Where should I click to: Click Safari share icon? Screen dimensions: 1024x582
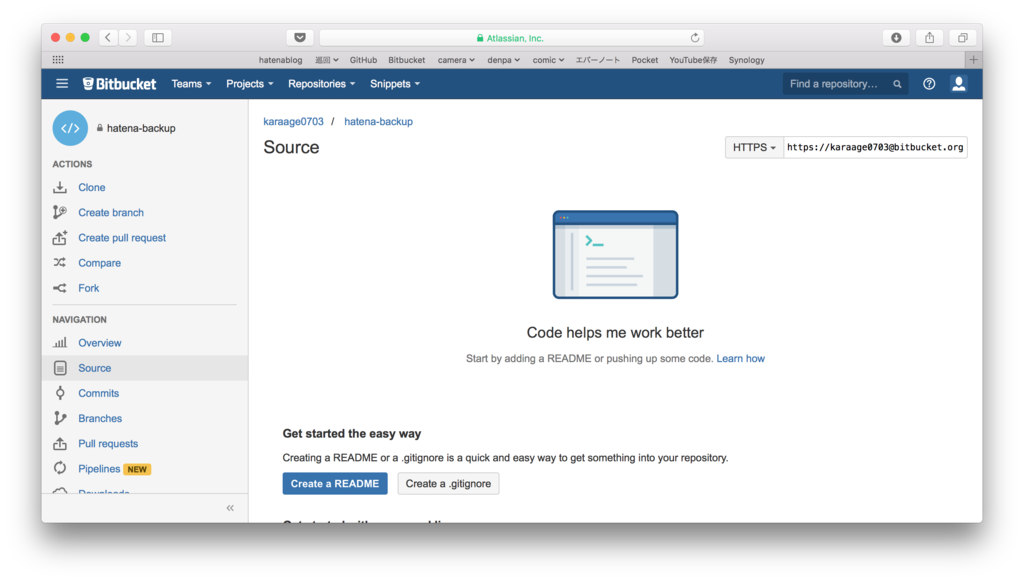click(x=929, y=38)
